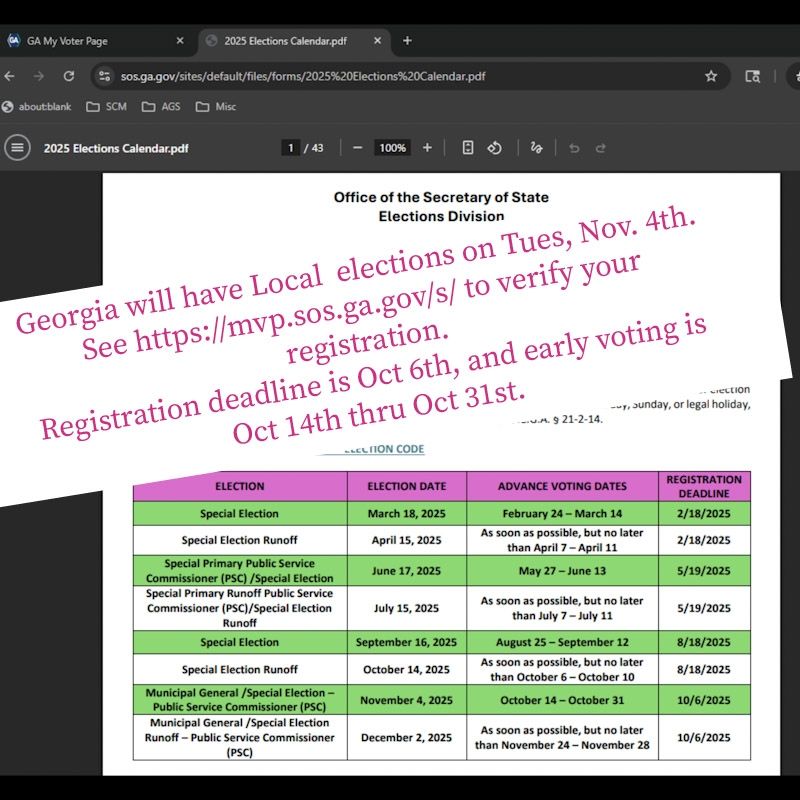Image resolution: width=800 pixels, height=800 pixels.
Task: Click February 24 – March 14 cell
Action: click(562, 514)
